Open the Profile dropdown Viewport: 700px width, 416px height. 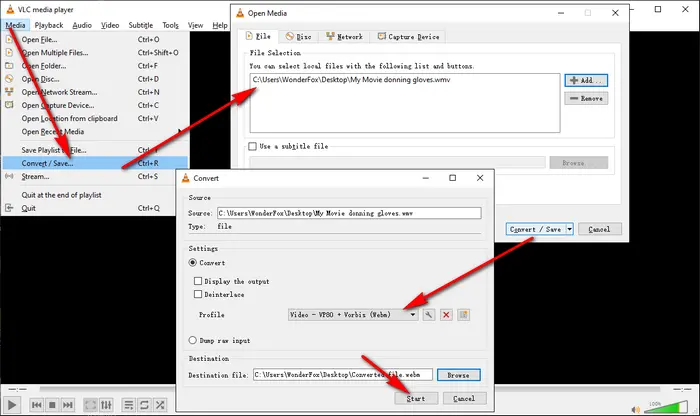coord(353,315)
